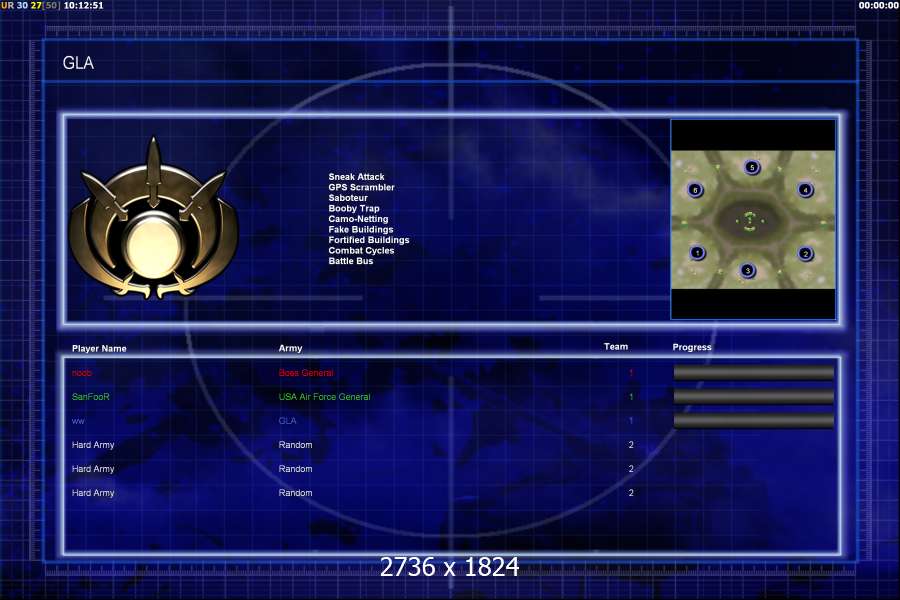Viewport: 900px width, 600px height.
Task: Click the Booby Trap ability
Action: (x=354, y=208)
